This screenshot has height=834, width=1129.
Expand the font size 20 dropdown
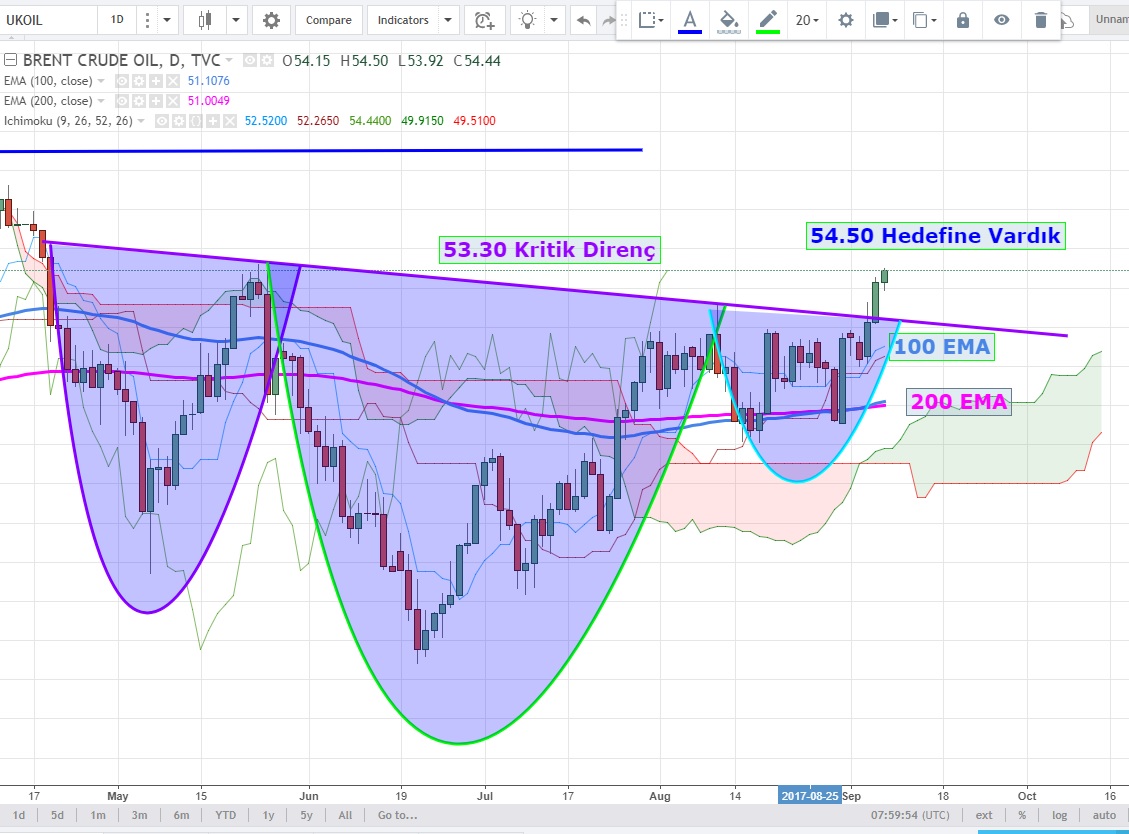(x=807, y=20)
